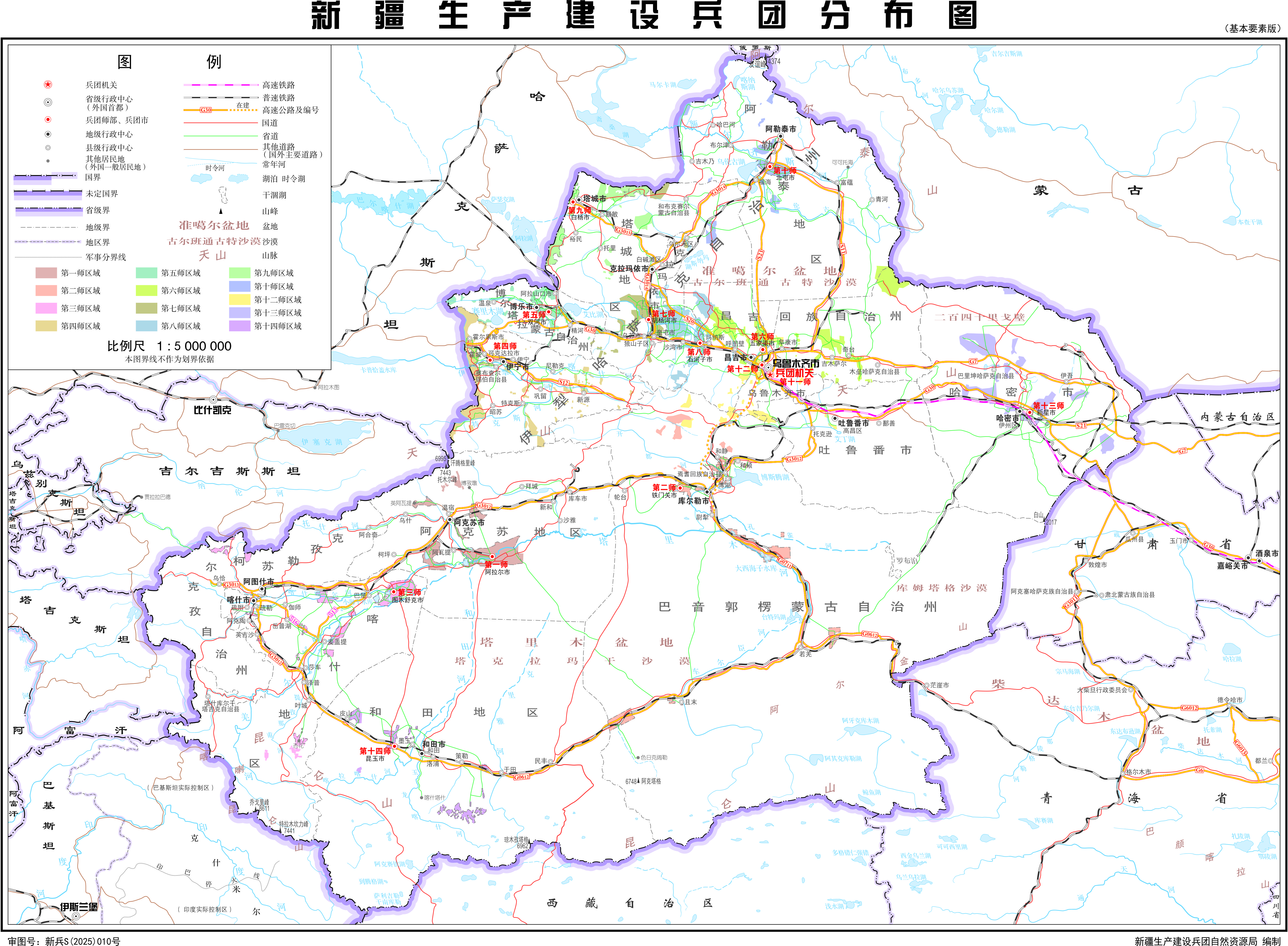
Task: Click the 比例尺 1:5 000 000 scale text
Action: click(170, 346)
